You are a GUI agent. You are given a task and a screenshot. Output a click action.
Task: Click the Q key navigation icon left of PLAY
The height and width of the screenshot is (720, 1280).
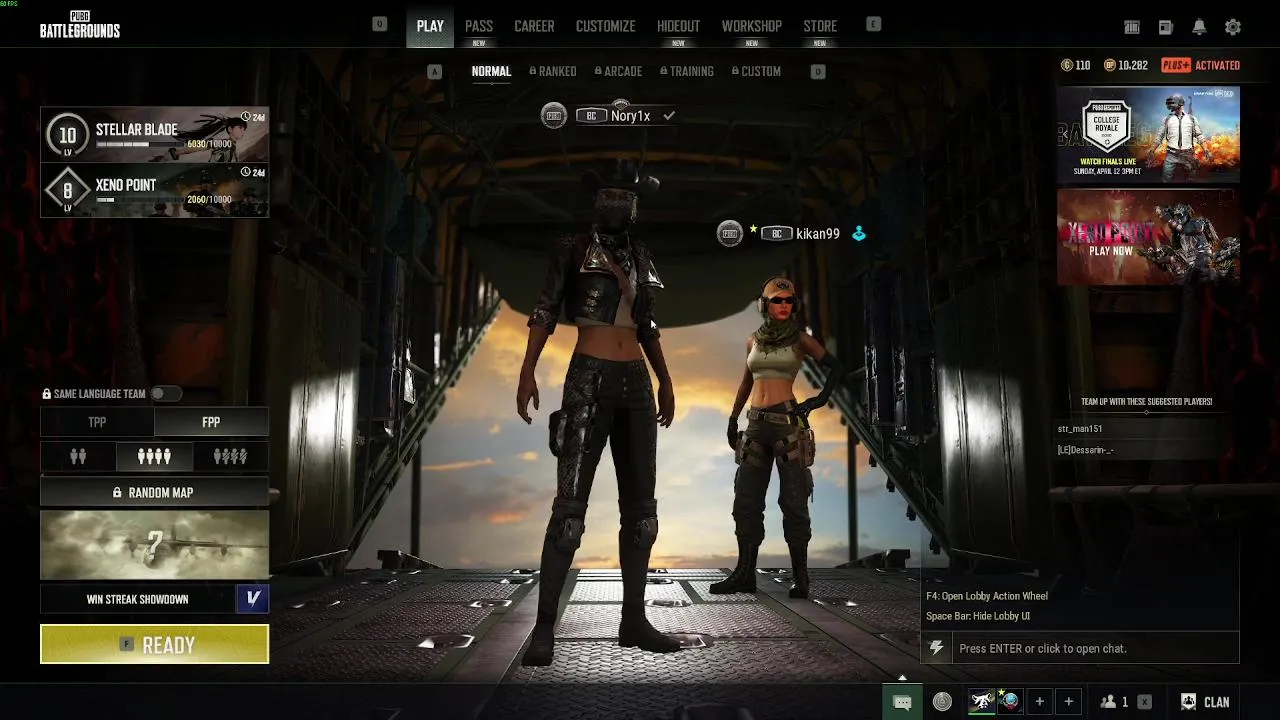[x=379, y=24]
